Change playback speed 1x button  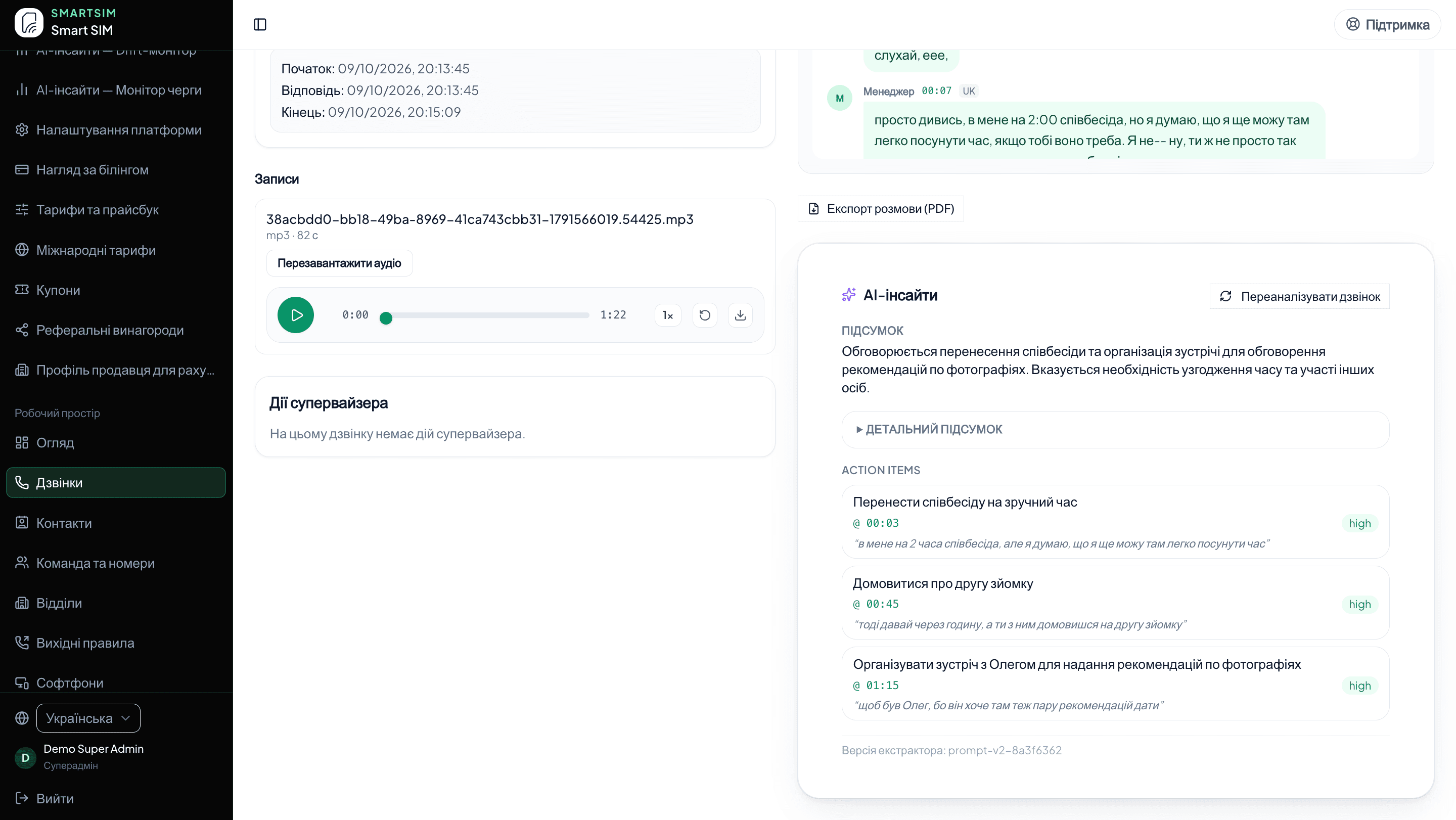[668, 315]
